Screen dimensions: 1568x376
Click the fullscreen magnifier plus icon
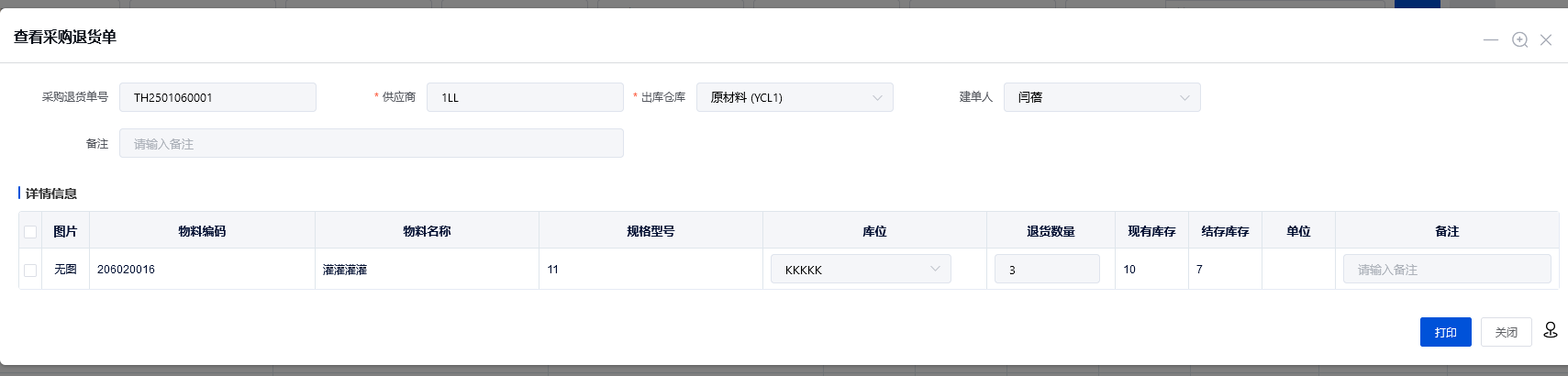pyautogui.click(x=1519, y=39)
